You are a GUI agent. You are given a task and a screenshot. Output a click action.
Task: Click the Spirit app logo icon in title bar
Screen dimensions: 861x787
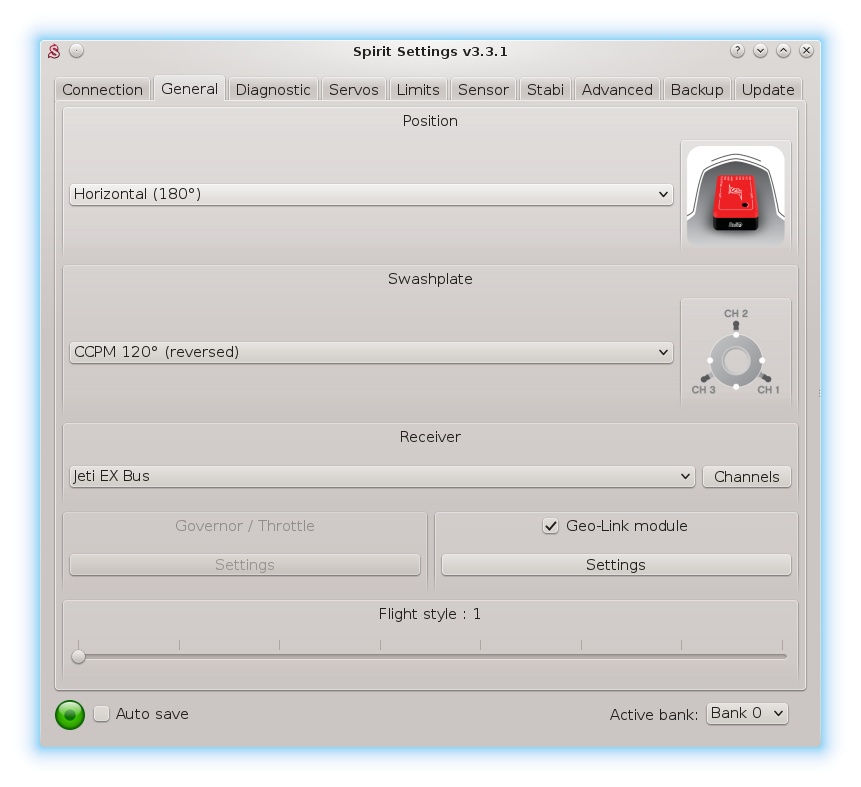coord(55,51)
